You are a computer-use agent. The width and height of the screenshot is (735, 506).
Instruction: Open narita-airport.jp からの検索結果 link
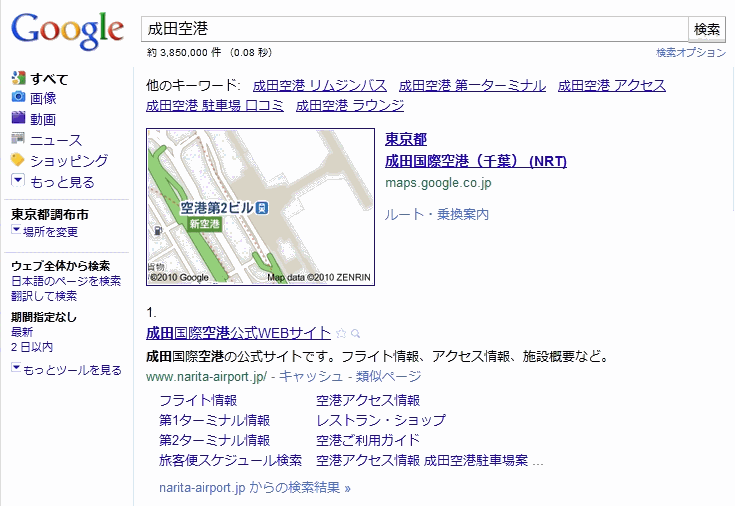(x=255, y=488)
